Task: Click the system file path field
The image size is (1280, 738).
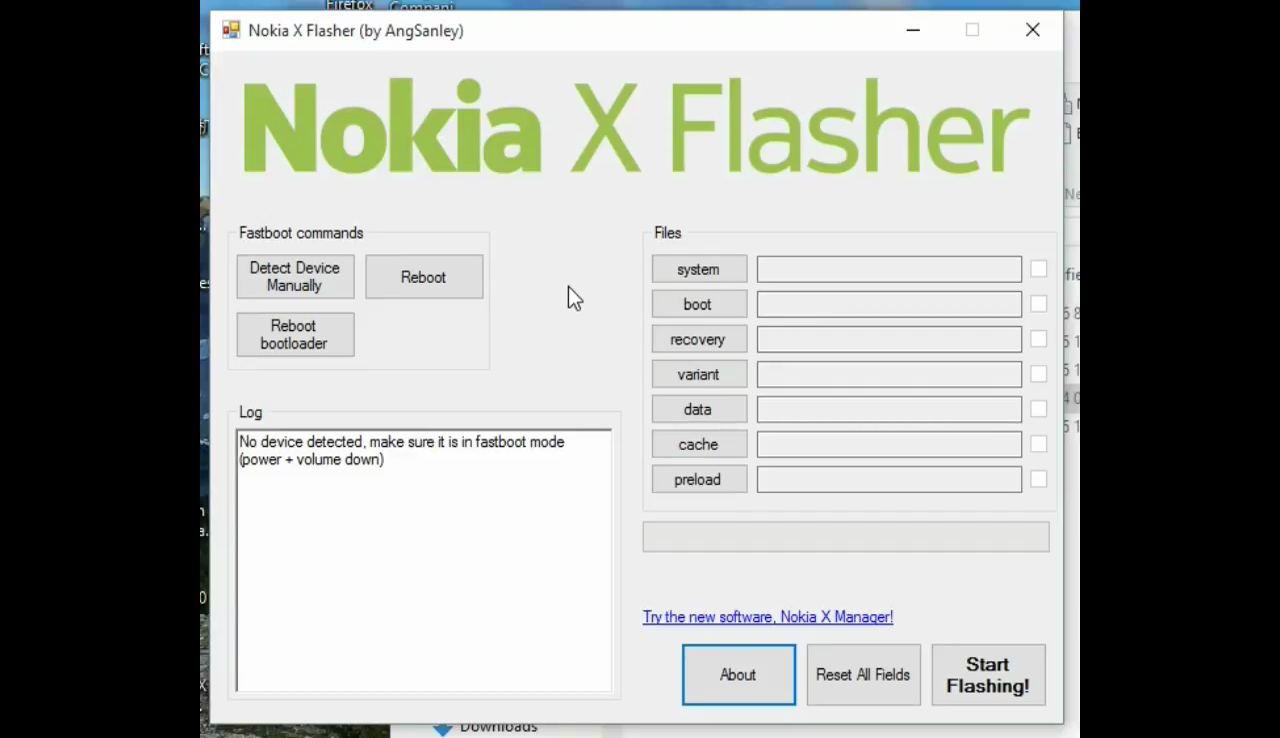Action: (x=889, y=269)
